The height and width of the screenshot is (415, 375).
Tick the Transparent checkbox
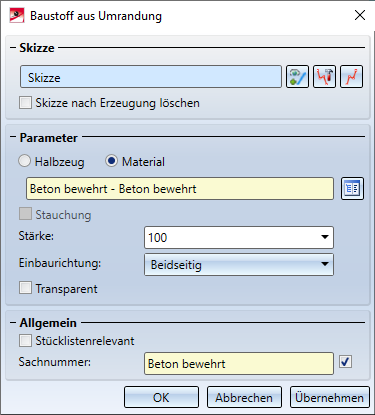(26, 288)
